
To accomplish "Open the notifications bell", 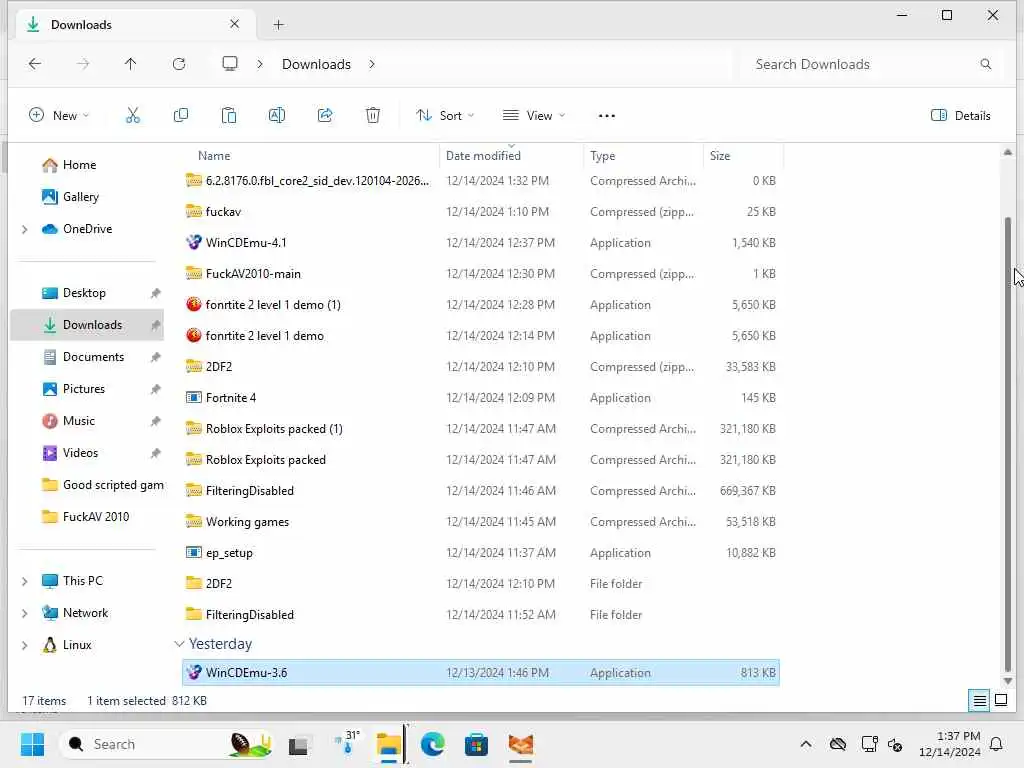I will coord(997,744).
